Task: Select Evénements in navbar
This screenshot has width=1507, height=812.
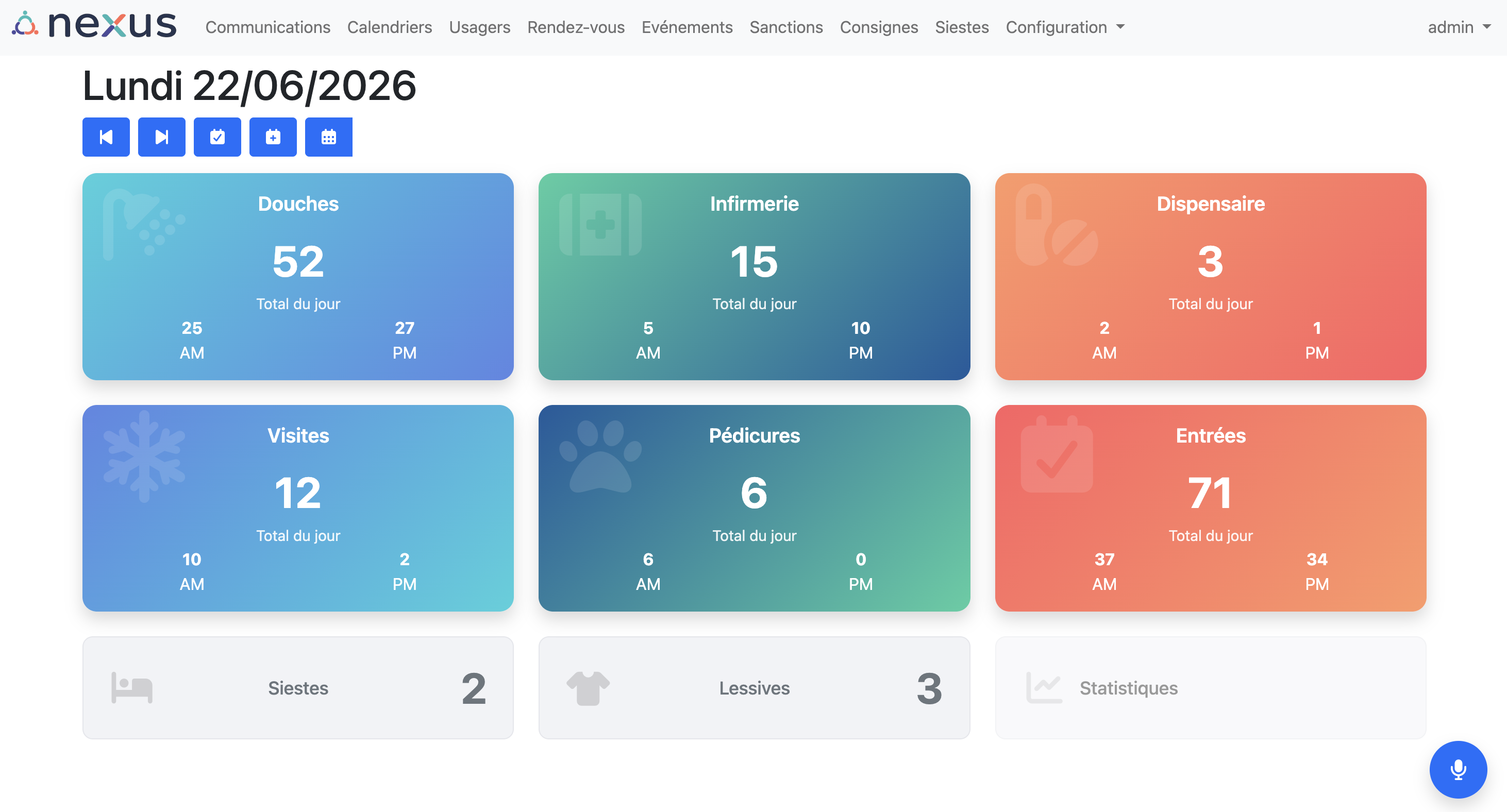Action: click(x=687, y=27)
